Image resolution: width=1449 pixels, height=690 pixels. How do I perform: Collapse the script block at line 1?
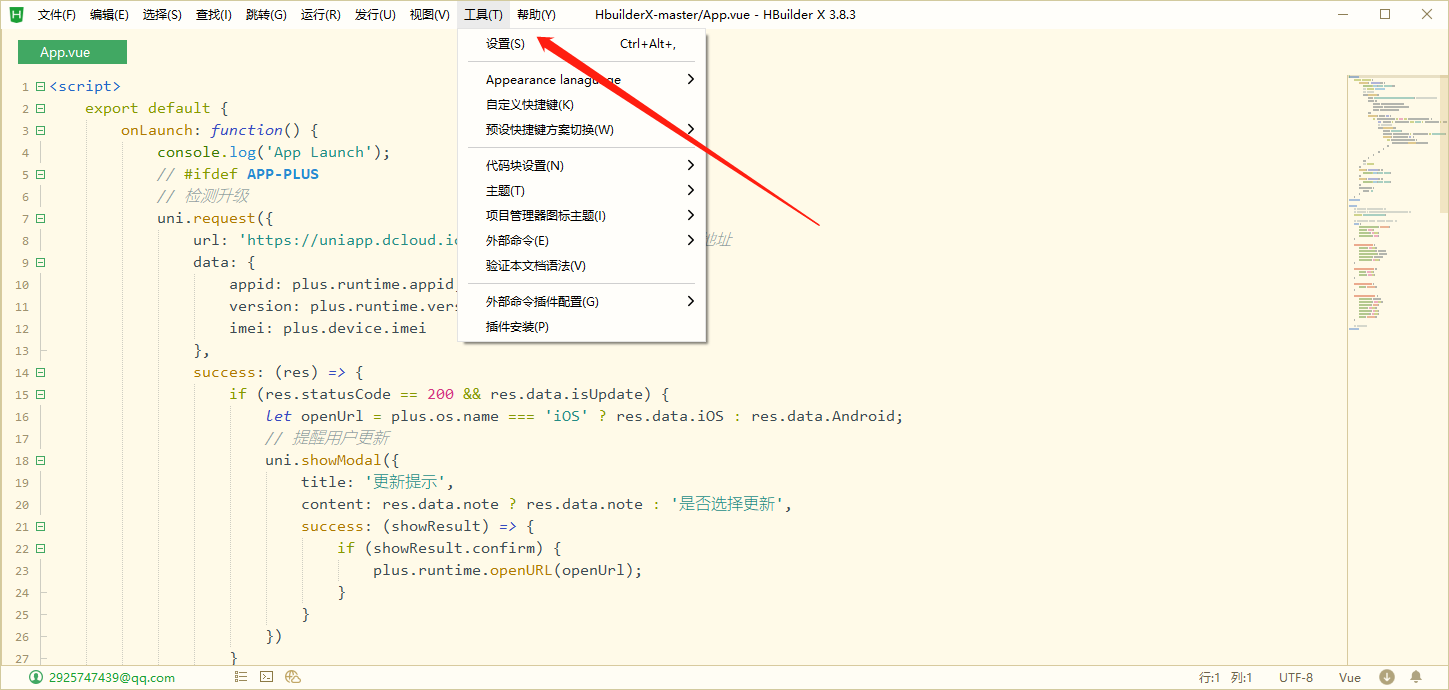[40, 85]
